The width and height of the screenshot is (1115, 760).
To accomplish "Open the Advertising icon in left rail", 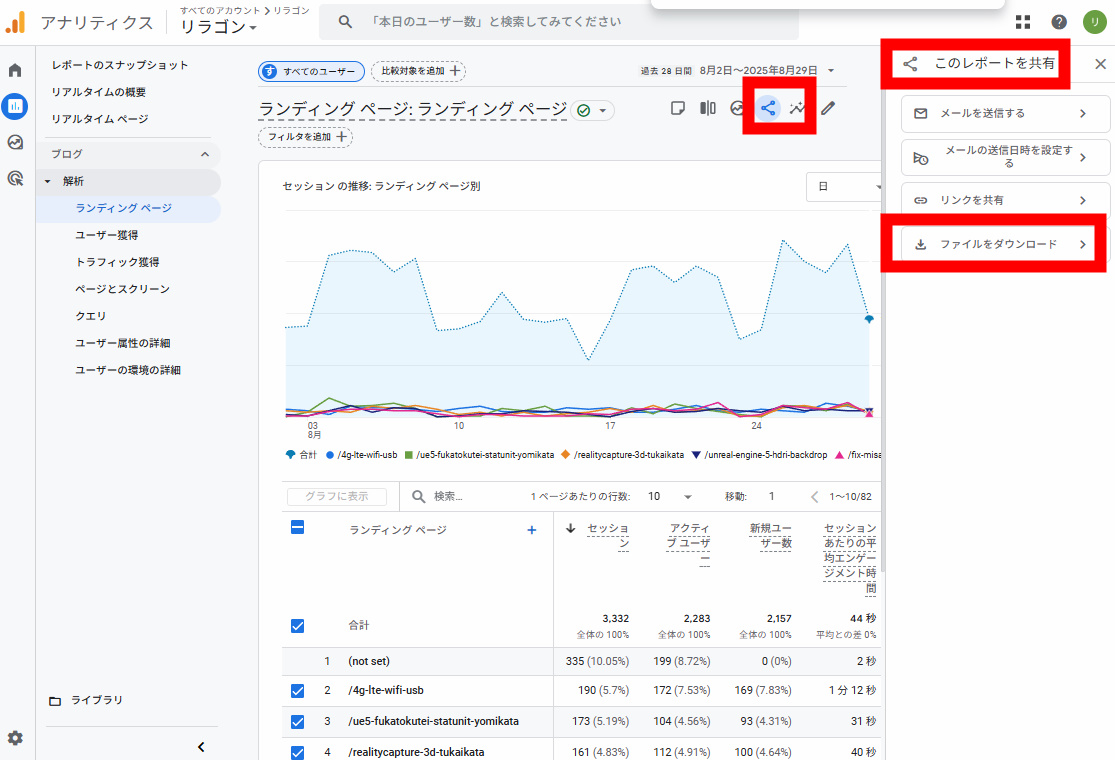I will coord(15,179).
